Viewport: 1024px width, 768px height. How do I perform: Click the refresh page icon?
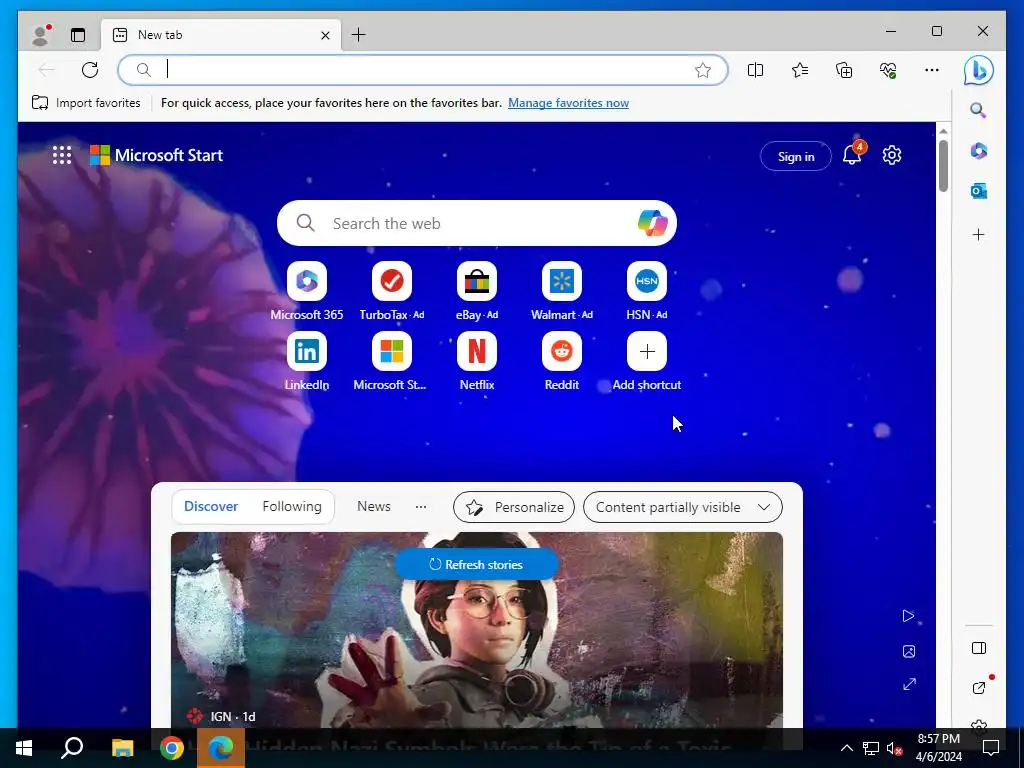(90, 70)
